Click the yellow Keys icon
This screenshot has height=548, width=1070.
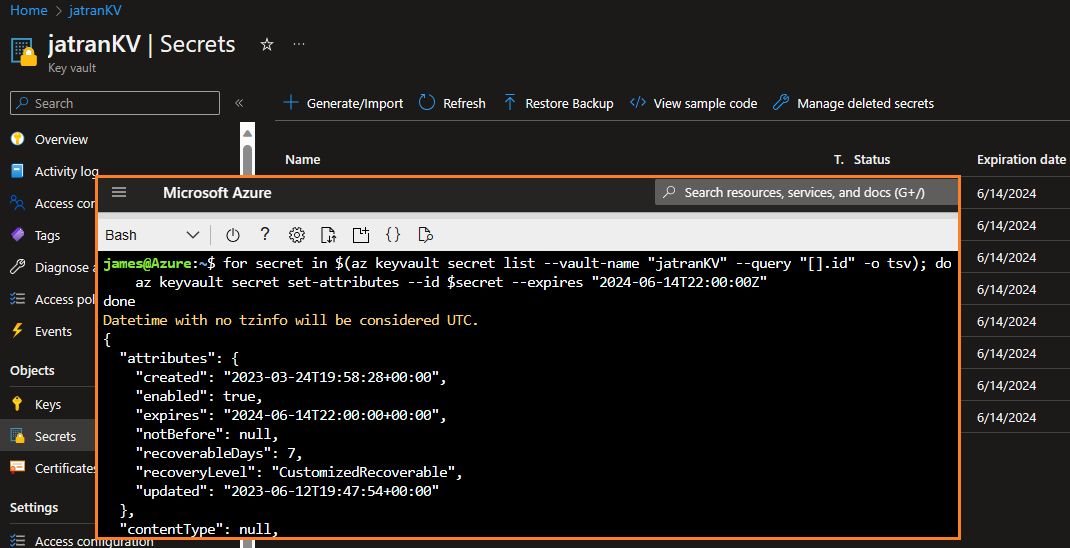18,404
